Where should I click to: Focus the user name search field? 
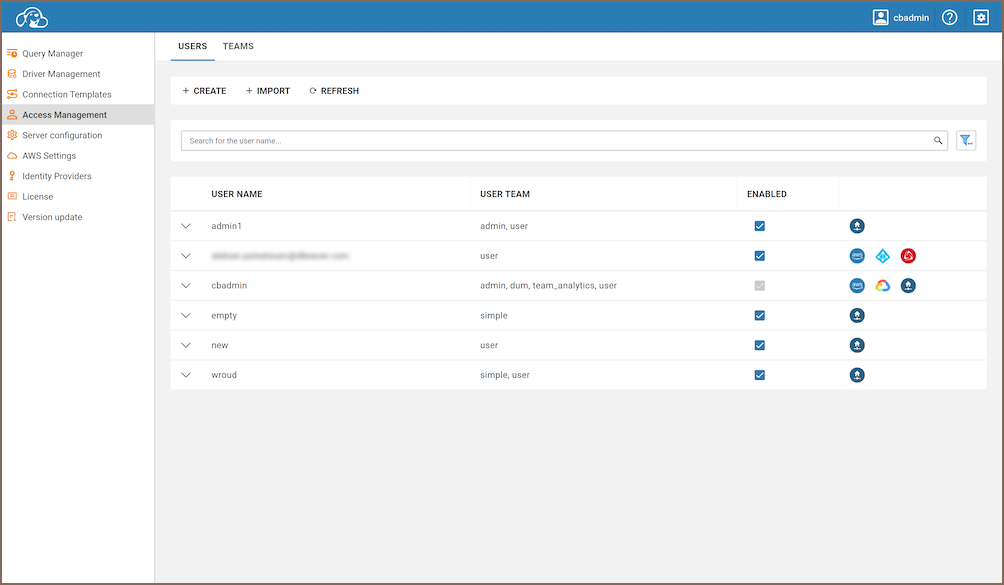[555, 141]
